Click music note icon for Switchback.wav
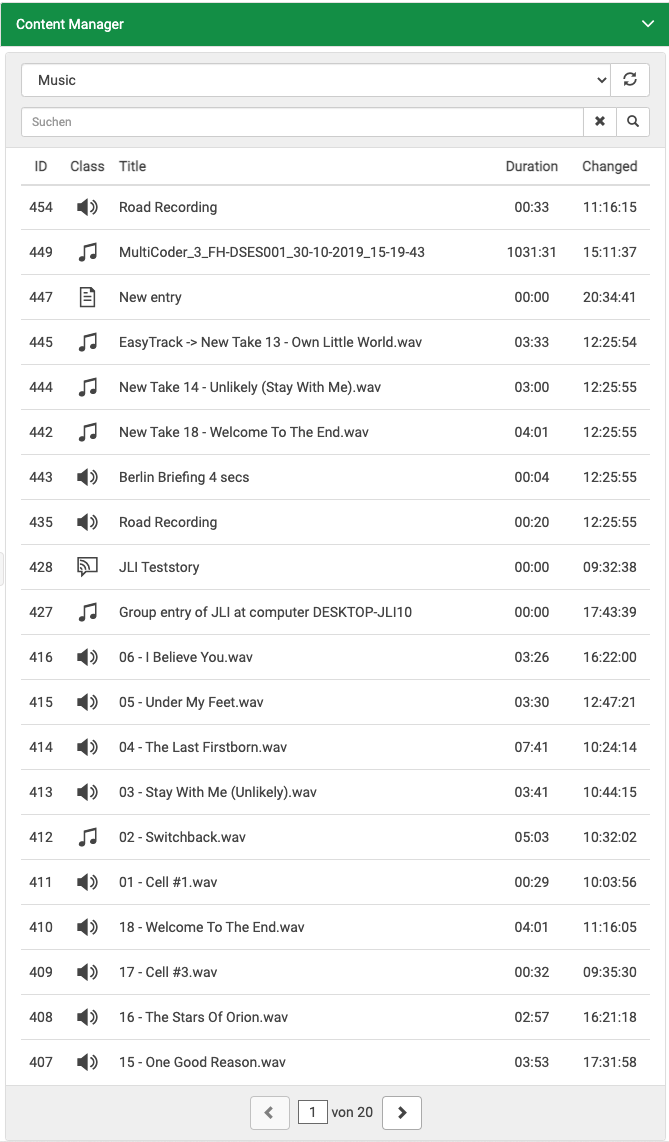669x1142 pixels. tap(88, 837)
